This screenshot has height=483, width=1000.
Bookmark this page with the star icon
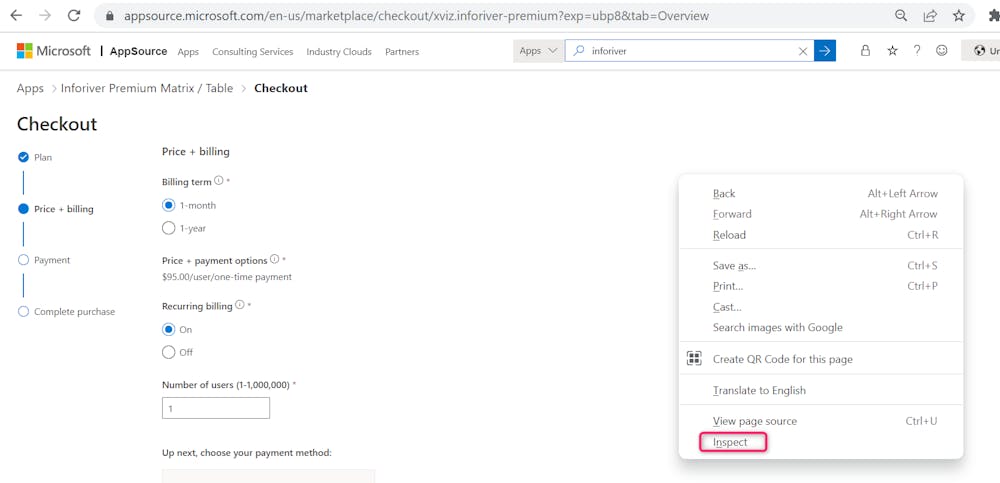[x=959, y=16]
